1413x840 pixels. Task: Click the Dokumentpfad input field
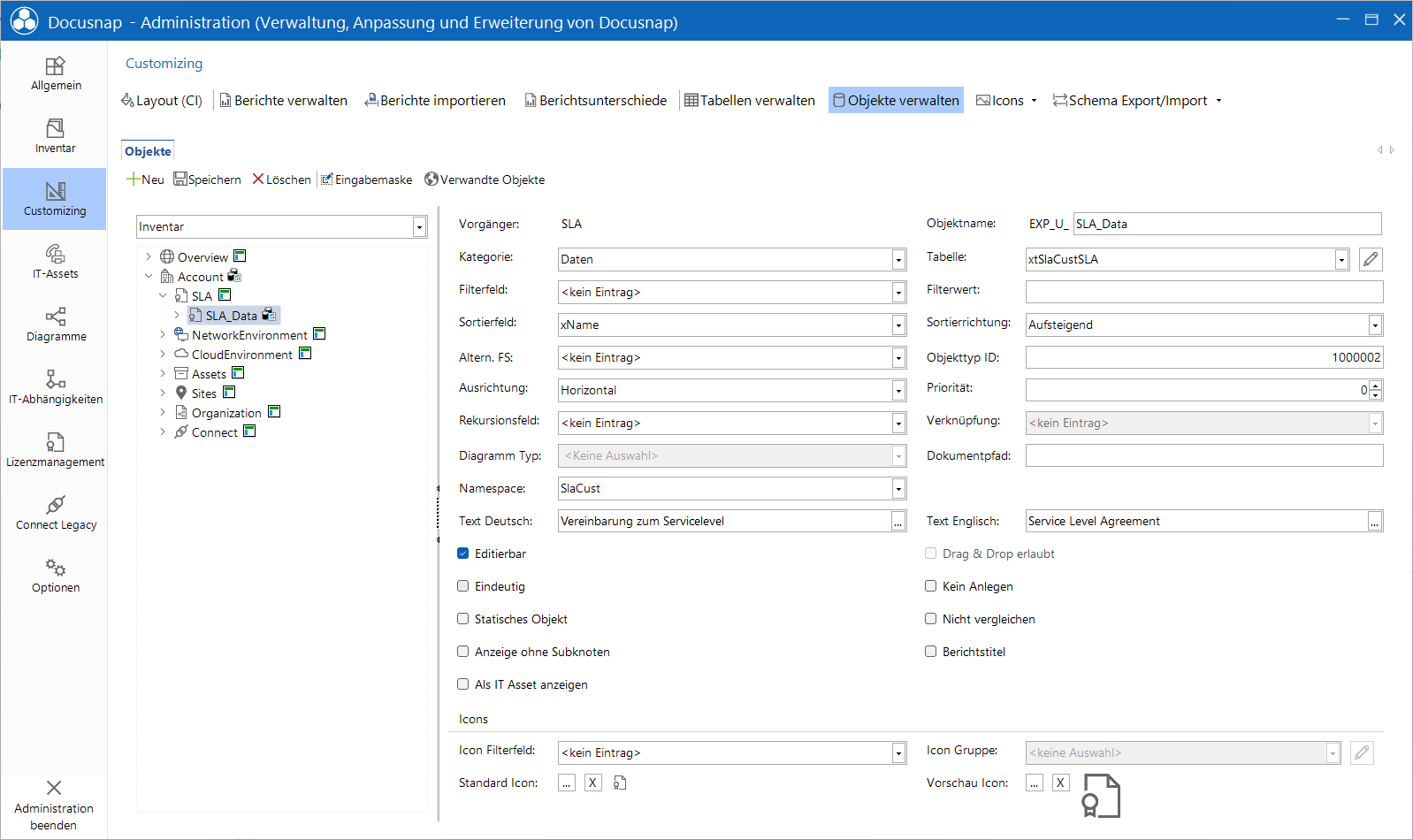point(1204,455)
